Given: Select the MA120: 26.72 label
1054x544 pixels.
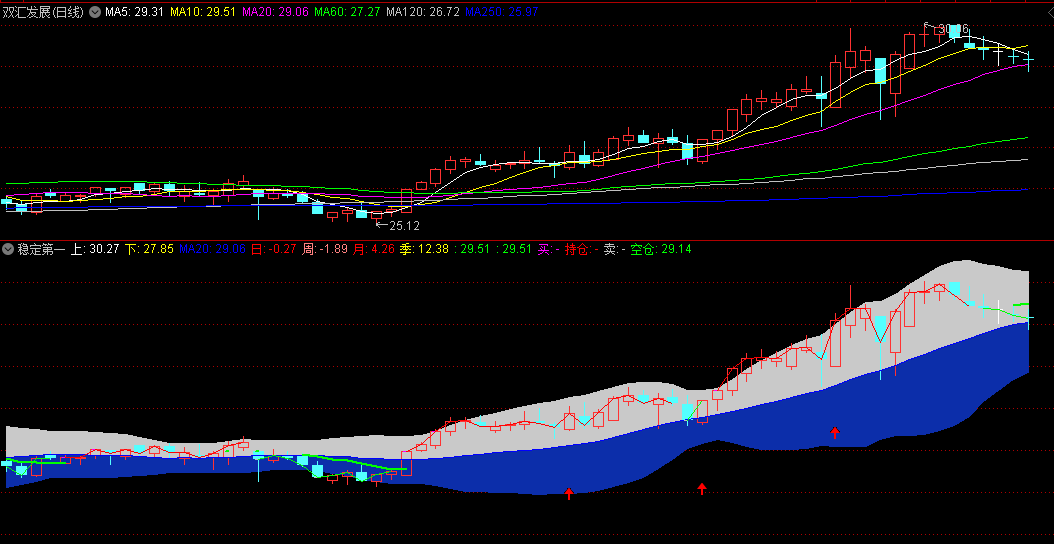Looking at the screenshot, I should pyautogui.click(x=423, y=12).
